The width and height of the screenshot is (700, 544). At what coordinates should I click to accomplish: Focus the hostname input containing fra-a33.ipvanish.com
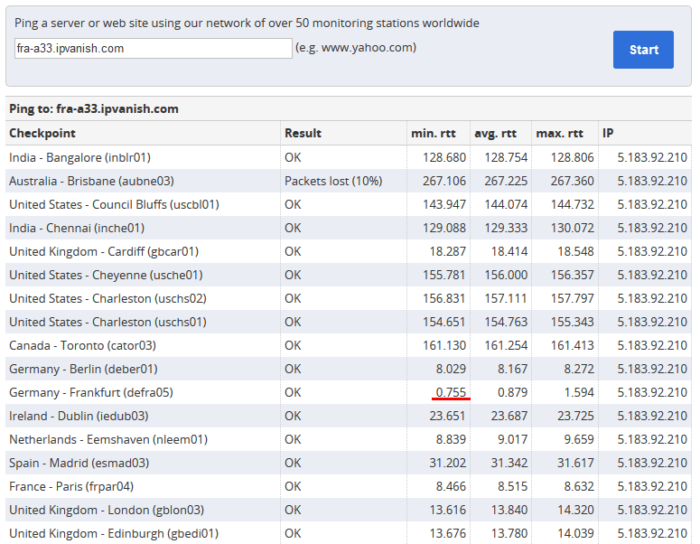tap(153, 48)
